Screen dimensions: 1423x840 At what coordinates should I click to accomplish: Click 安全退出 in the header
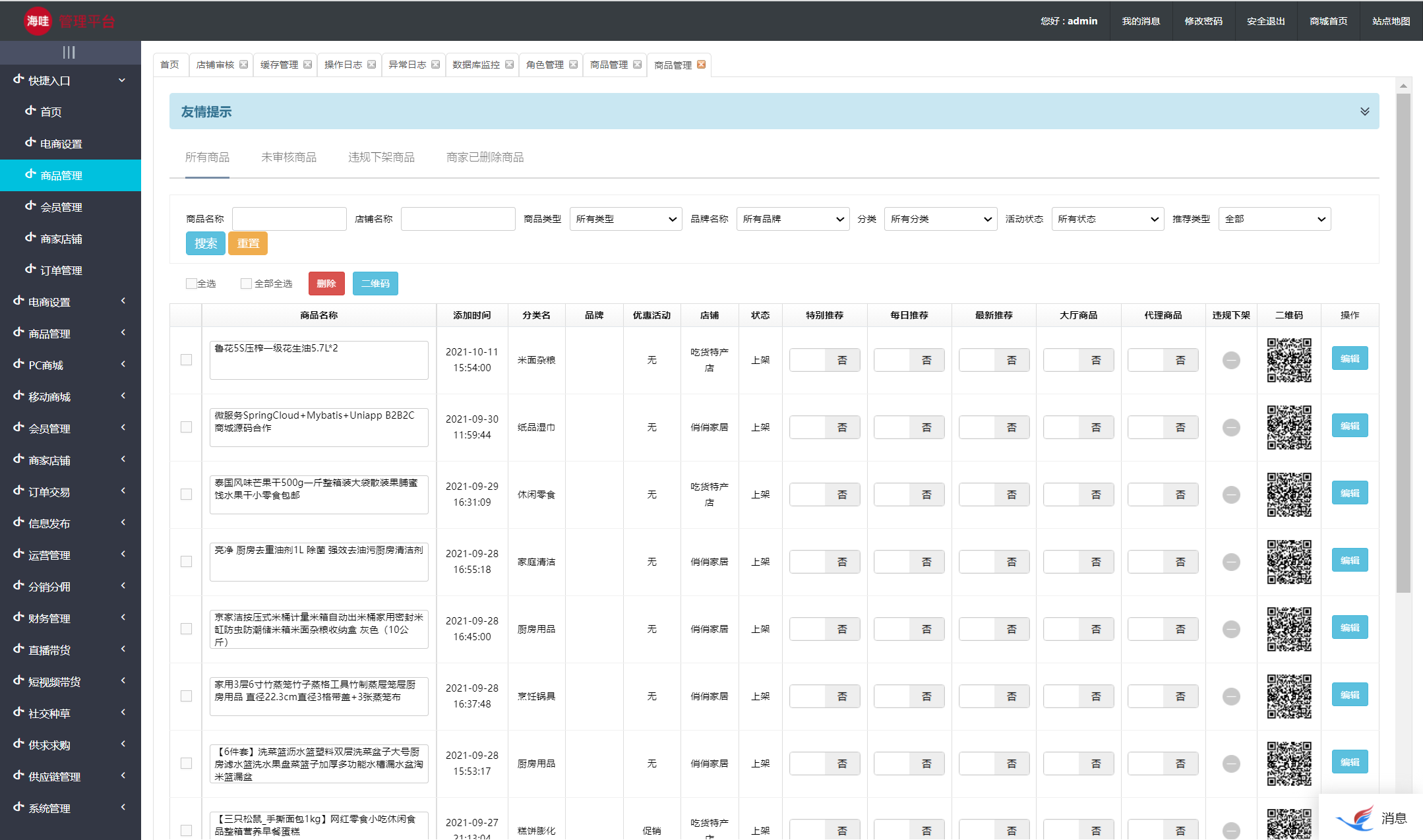1266,21
